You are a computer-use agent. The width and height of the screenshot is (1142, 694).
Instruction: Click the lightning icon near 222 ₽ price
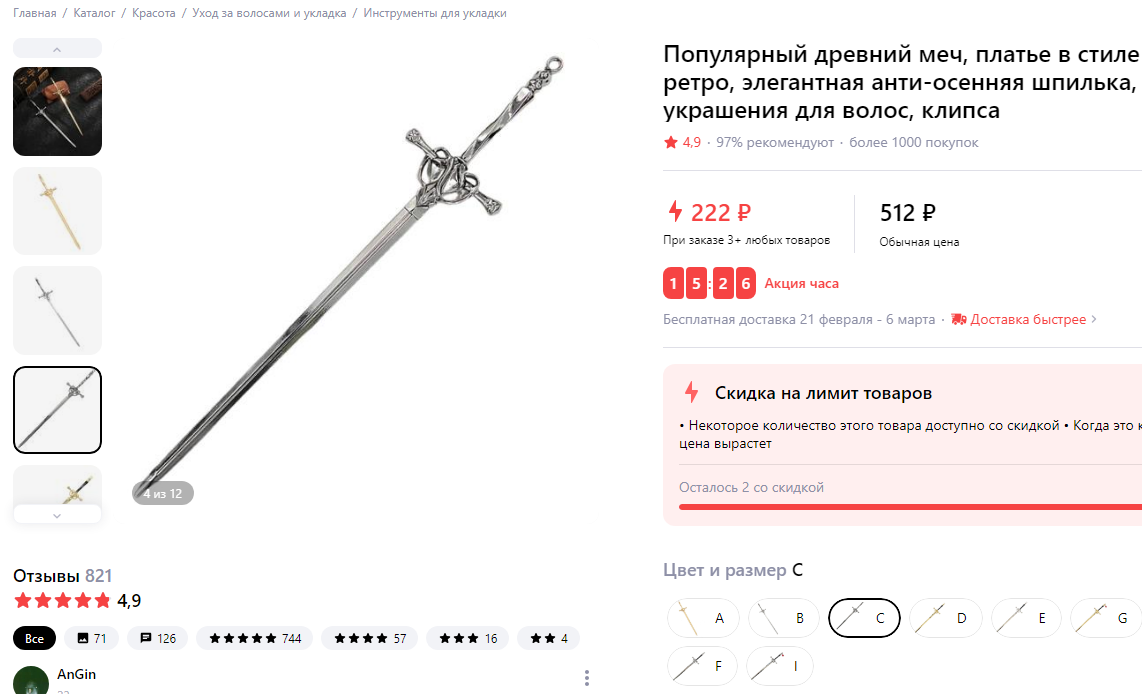(675, 211)
